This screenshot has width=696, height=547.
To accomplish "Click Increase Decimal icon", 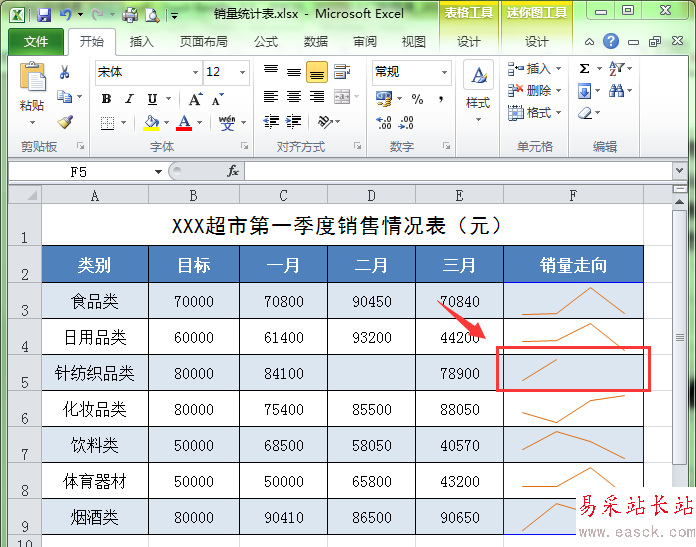I will [x=384, y=122].
